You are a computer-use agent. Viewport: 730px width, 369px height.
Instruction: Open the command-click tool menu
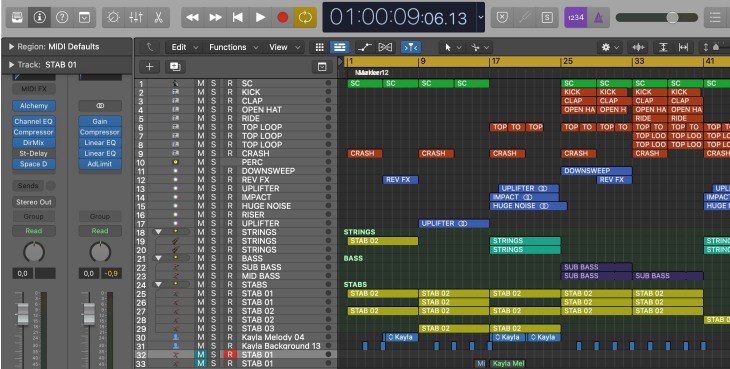pos(480,47)
